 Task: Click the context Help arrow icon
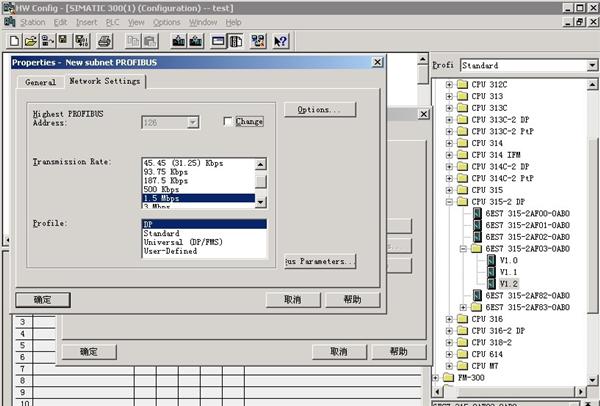[x=280, y=41]
